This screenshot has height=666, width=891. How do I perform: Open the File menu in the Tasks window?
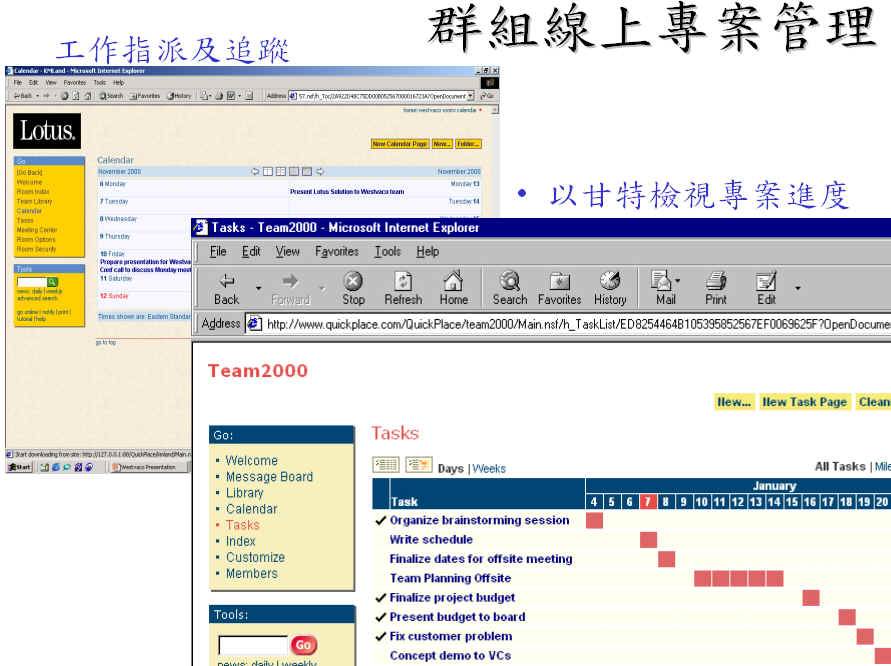coord(218,251)
